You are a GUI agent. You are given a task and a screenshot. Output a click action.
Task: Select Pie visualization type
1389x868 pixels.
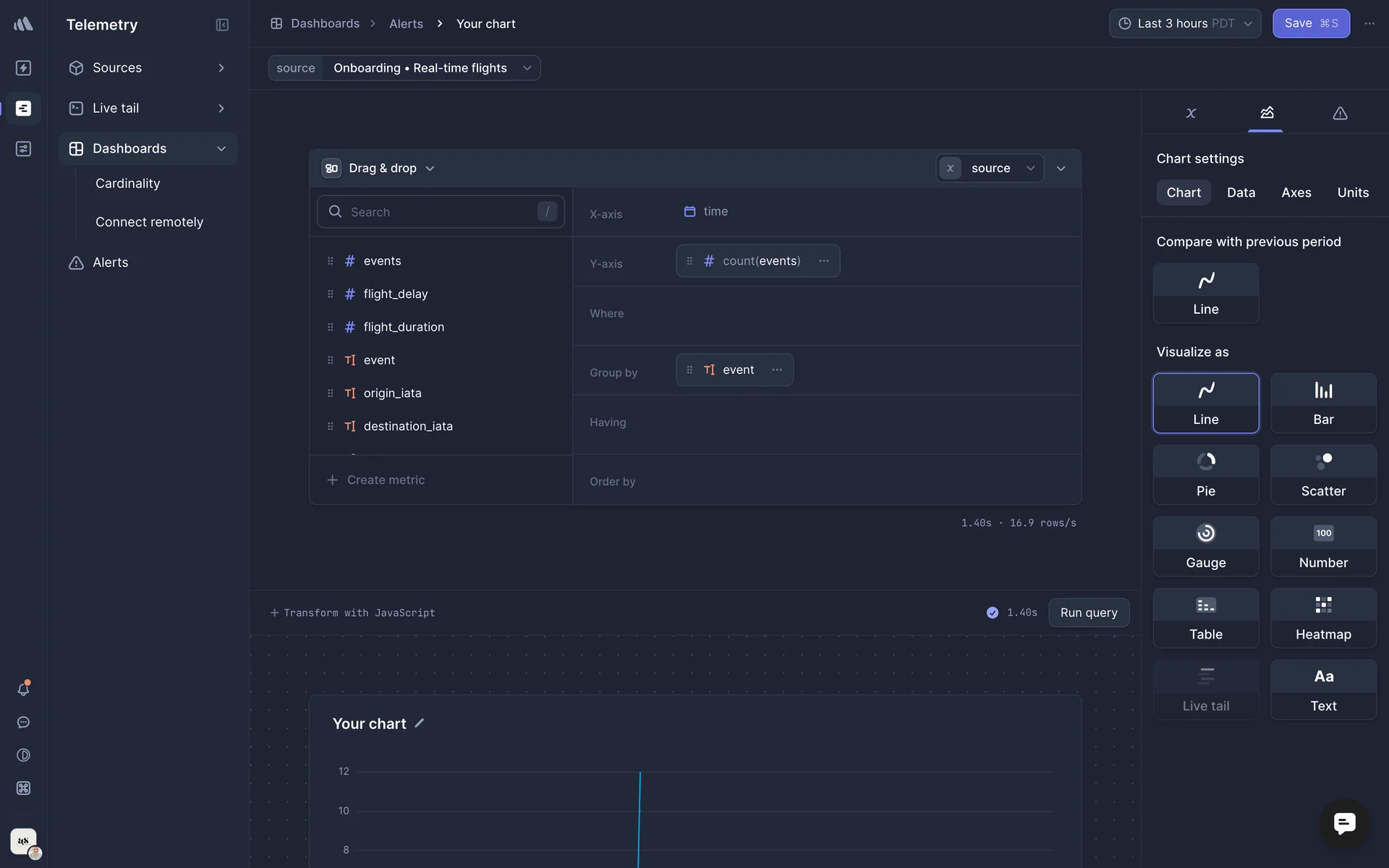(1205, 475)
